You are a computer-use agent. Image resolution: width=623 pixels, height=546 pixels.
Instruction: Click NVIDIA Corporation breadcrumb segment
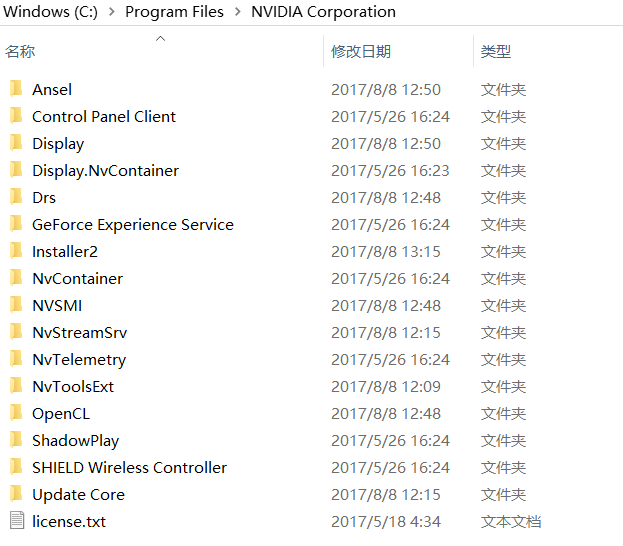[323, 12]
